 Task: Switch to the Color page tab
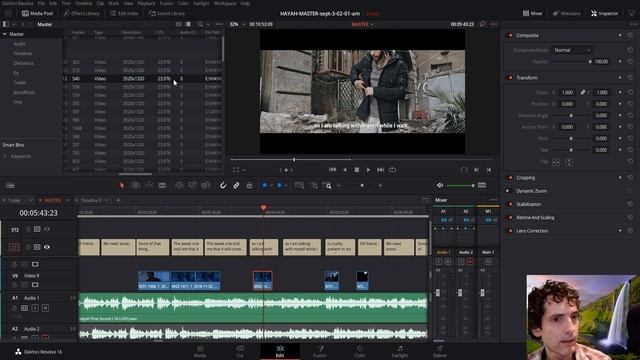[x=360, y=351]
